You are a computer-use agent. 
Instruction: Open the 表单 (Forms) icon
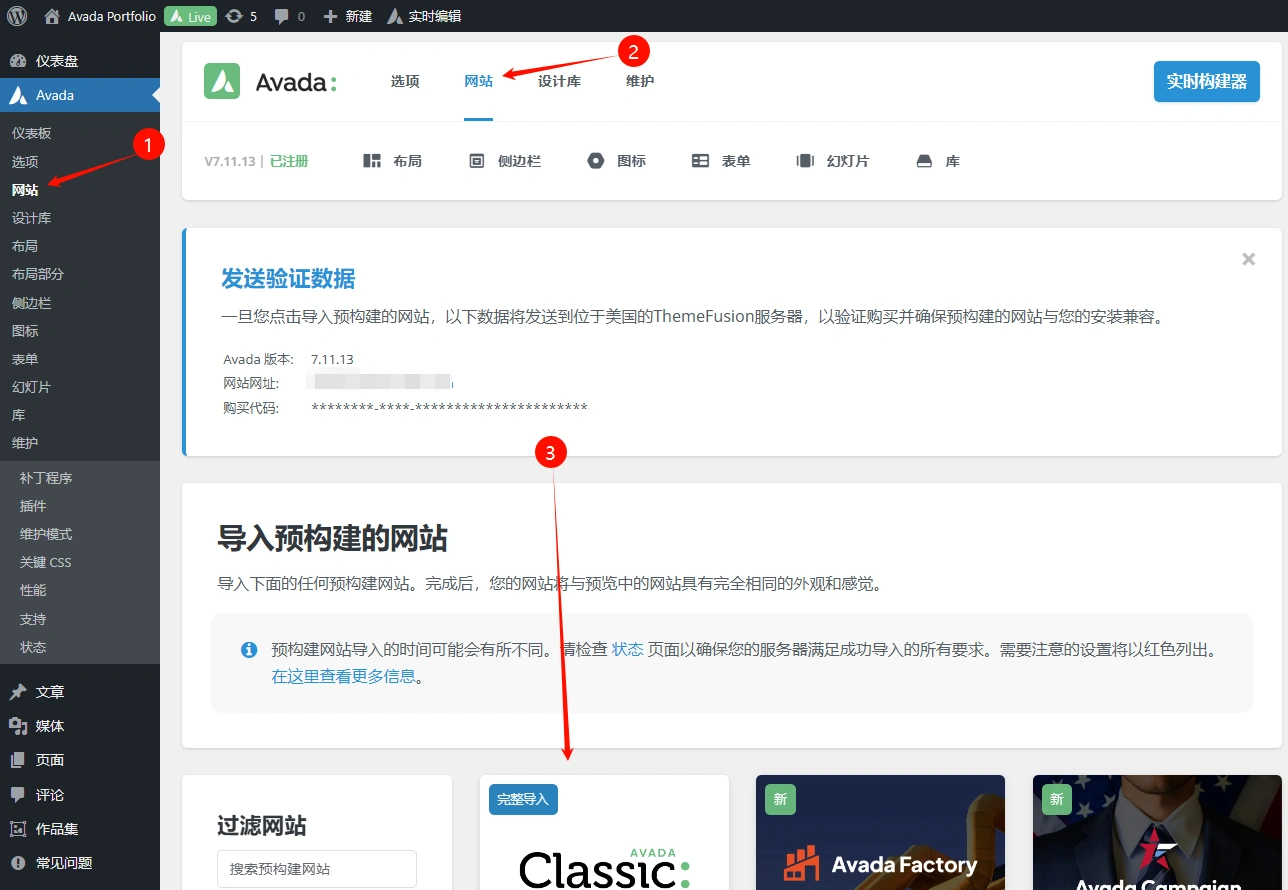coord(699,160)
